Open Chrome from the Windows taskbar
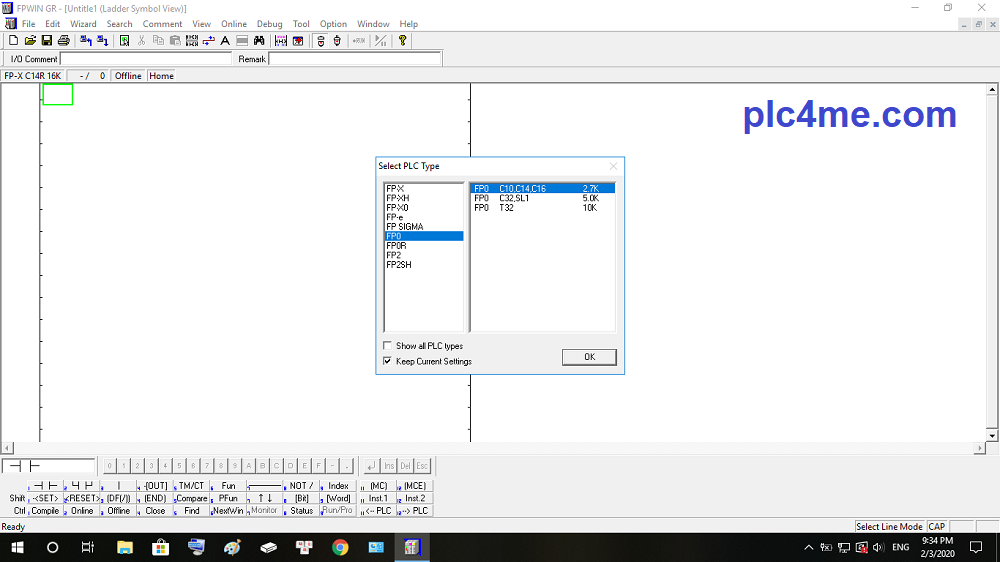The width and height of the screenshot is (1000, 562). pos(340,547)
